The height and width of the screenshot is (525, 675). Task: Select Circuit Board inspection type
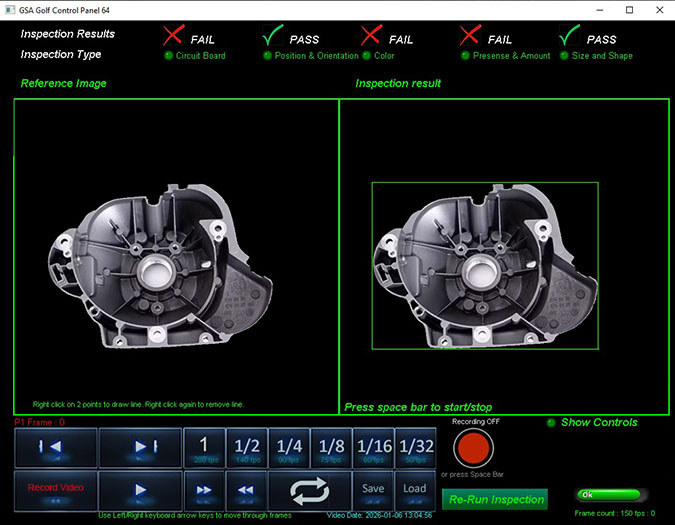click(x=167, y=56)
